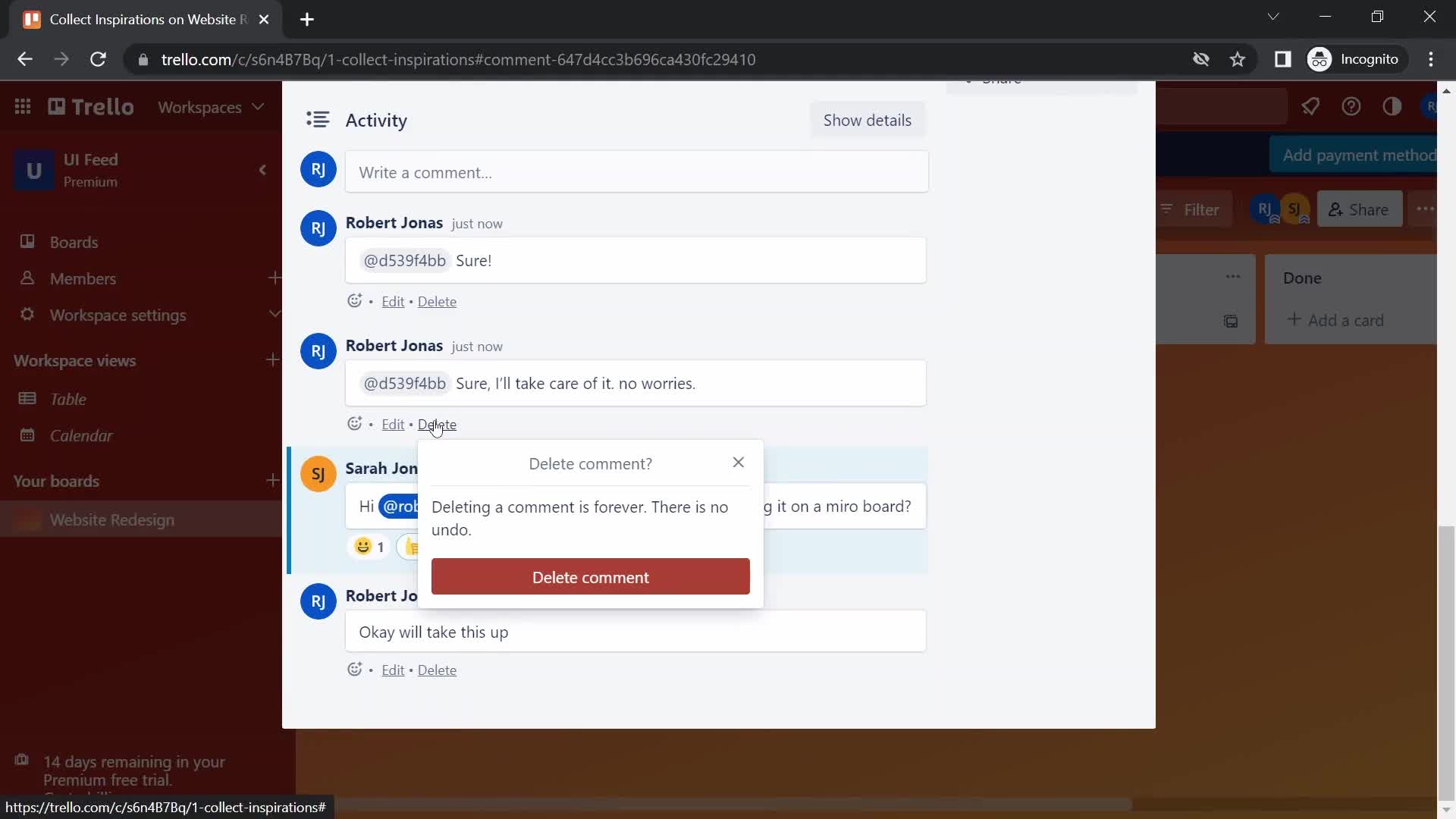Click Delete comment confirmation button

pos(590,577)
